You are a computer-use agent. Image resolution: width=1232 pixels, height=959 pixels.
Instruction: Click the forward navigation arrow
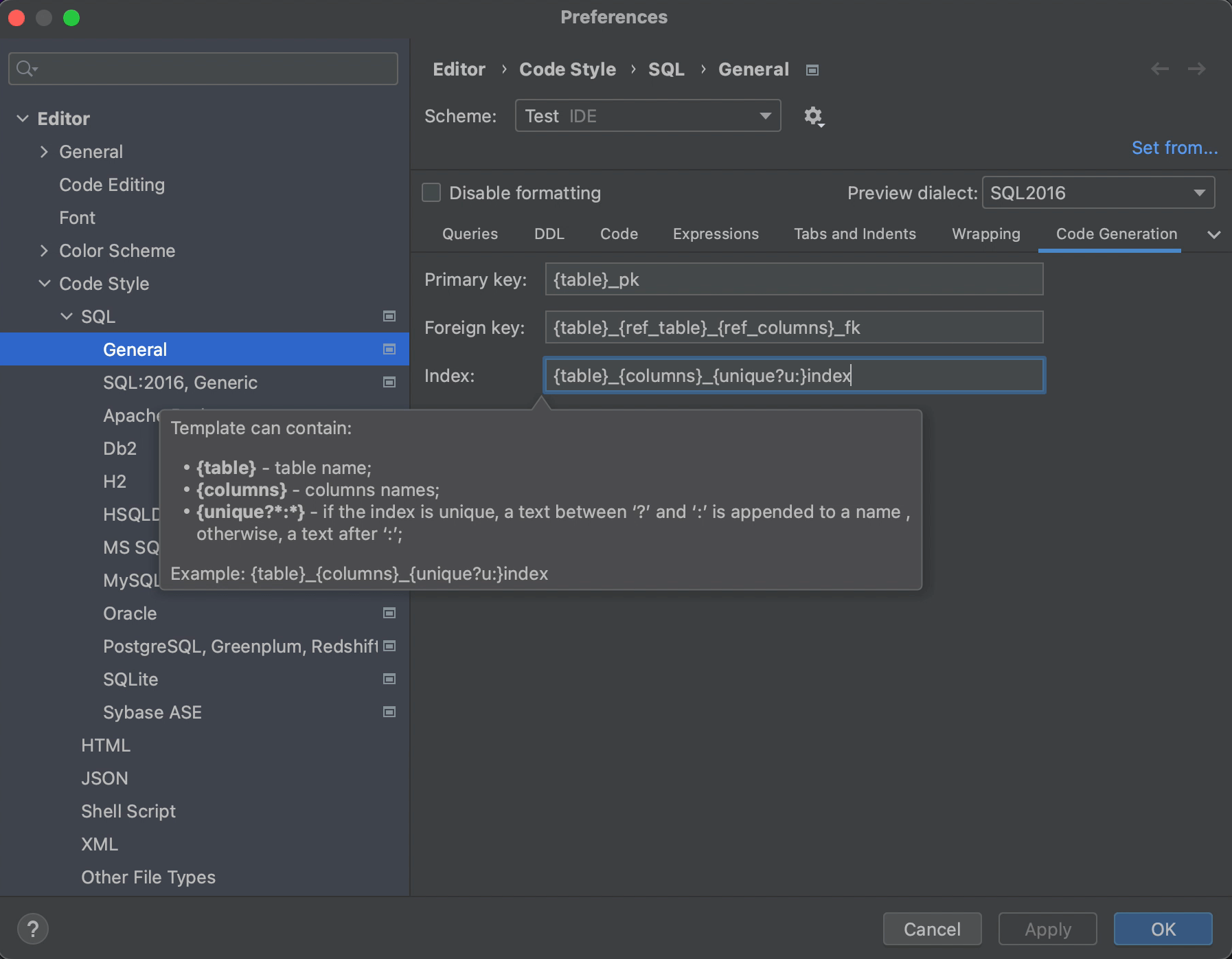1197,69
